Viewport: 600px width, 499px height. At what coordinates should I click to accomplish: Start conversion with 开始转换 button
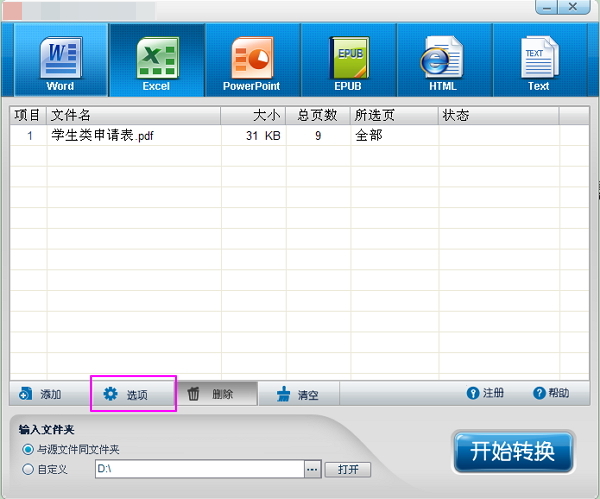pyautogui.click(x=513, y=452)
